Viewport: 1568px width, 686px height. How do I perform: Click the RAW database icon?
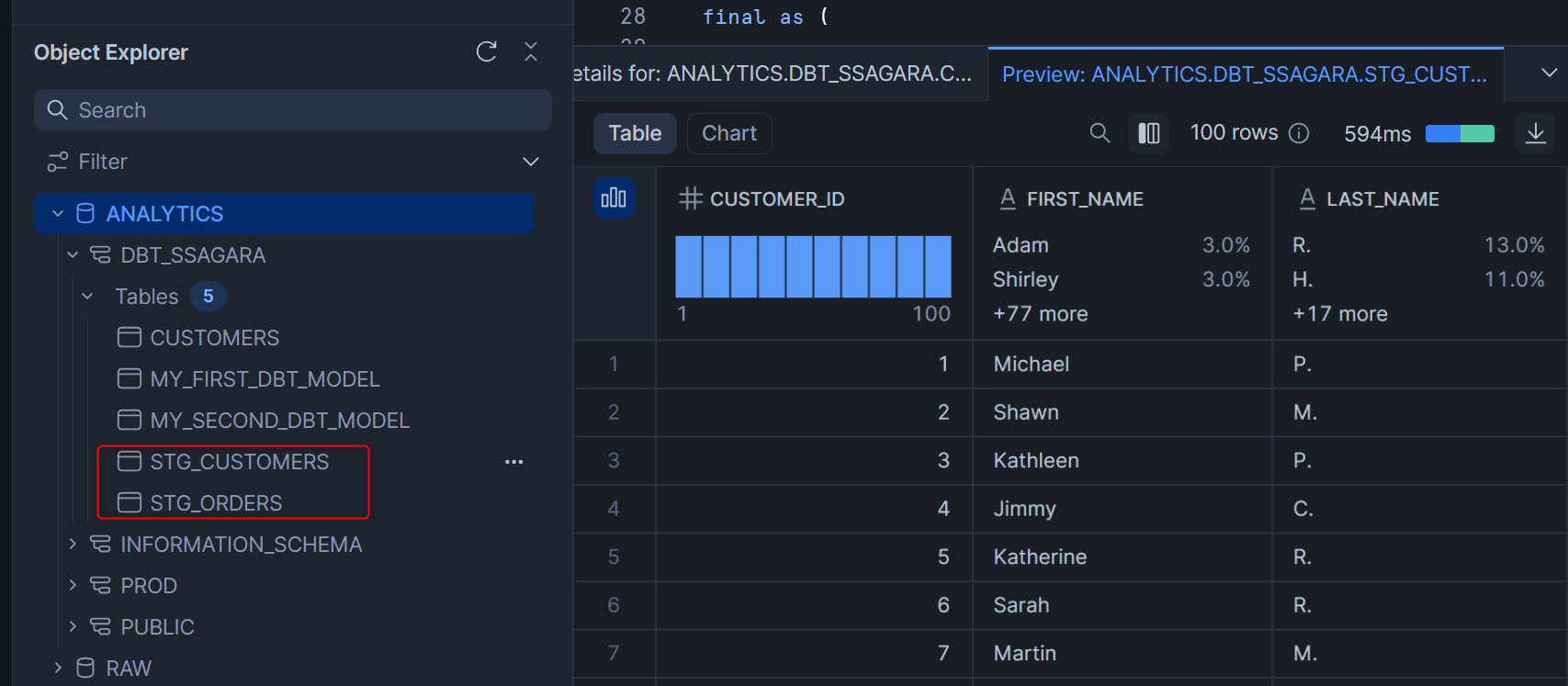pos(85,668)
